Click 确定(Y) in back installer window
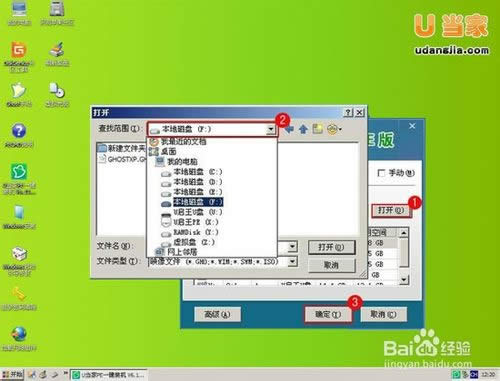Image resolution: width=500 pixels, height=381 pixels. coord(328,314)
